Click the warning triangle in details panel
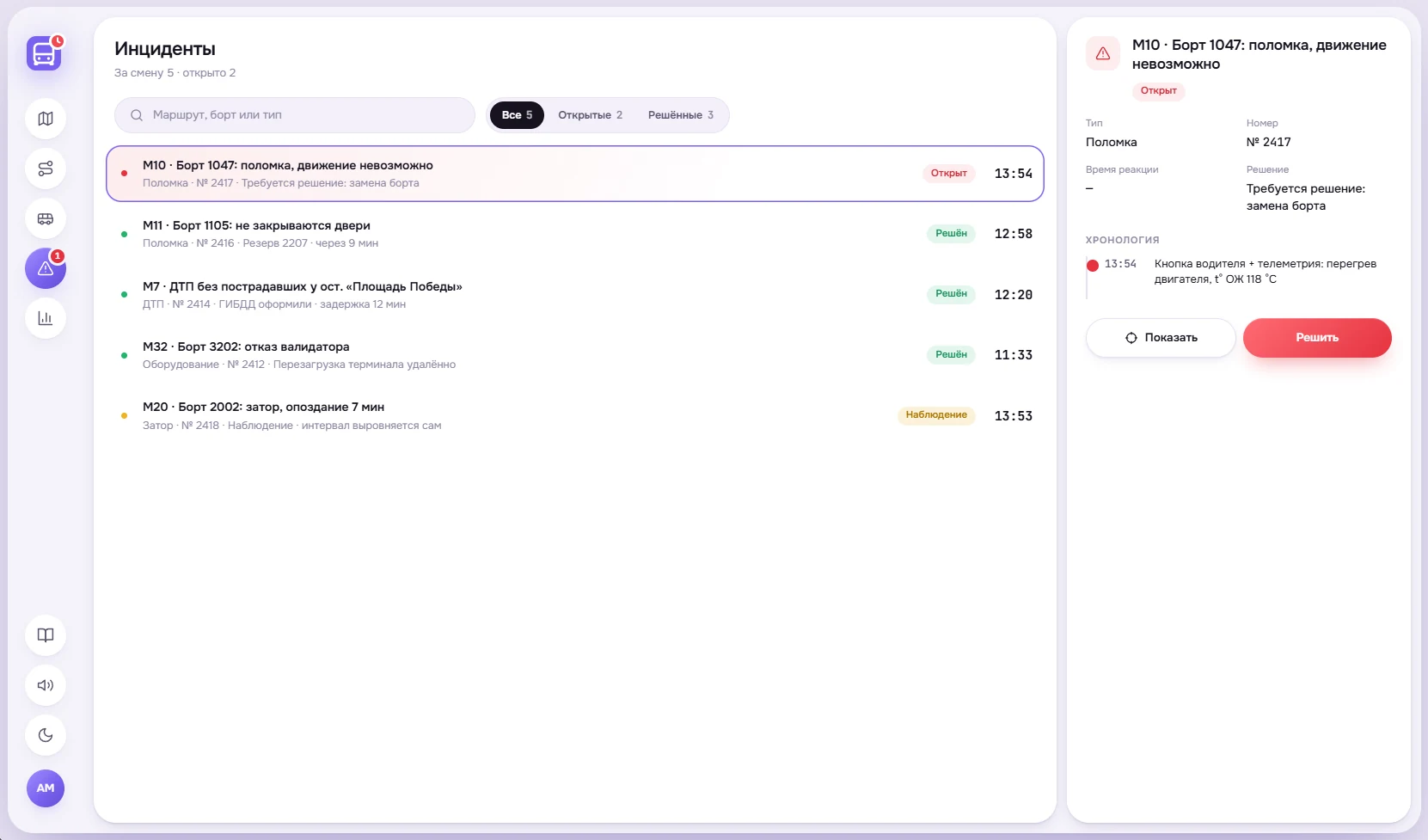 point(1103,53)
